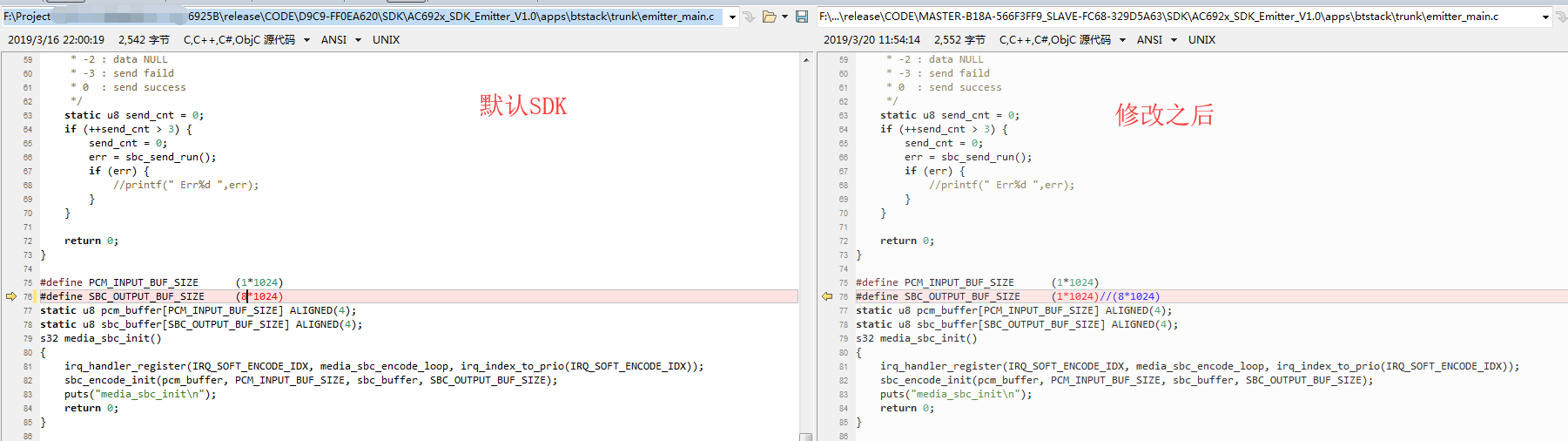Image resolution: width=1568 pixels, height=441 pixels.
Task: Click line number 76 in left pane gutter
Action: tap(28, 296)
